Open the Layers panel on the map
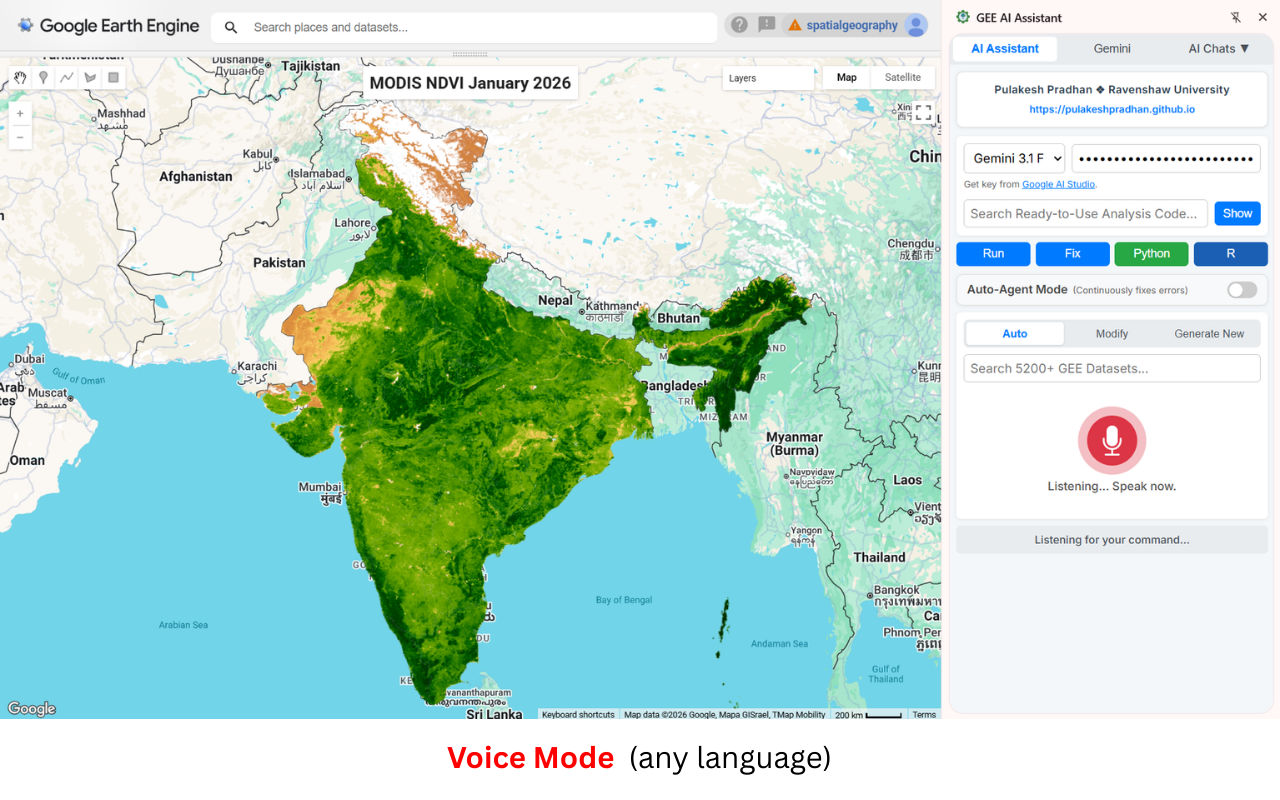1280x800 pixels. [x=768, y=78]
